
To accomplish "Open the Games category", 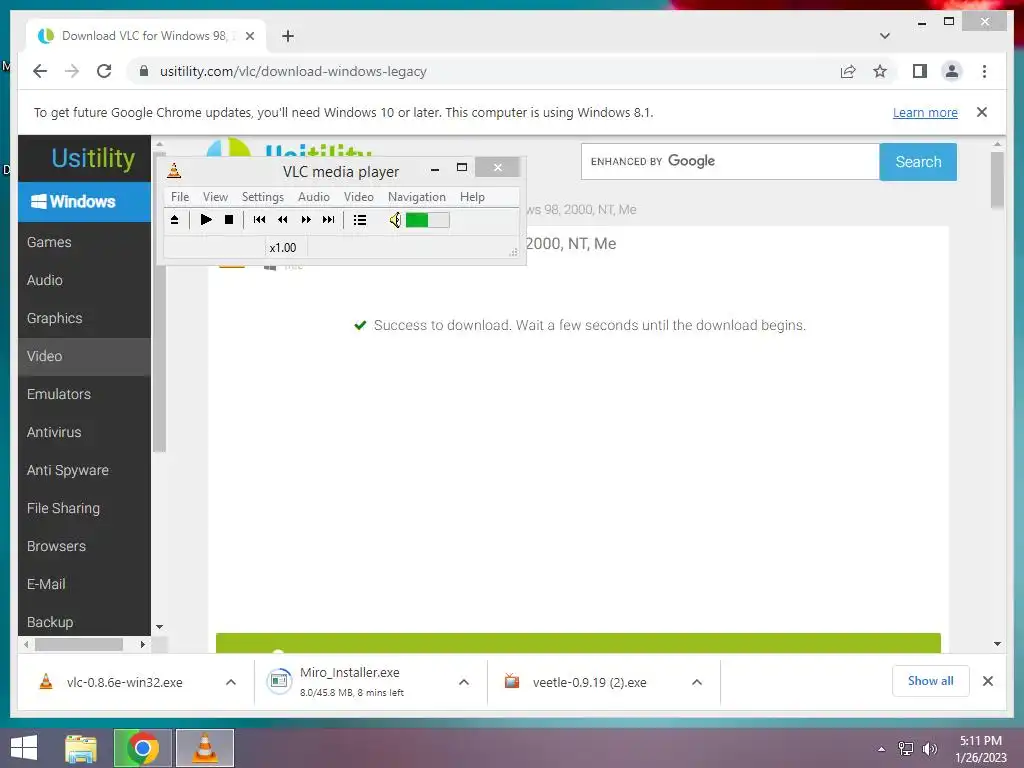I will [x=84, y=242].
